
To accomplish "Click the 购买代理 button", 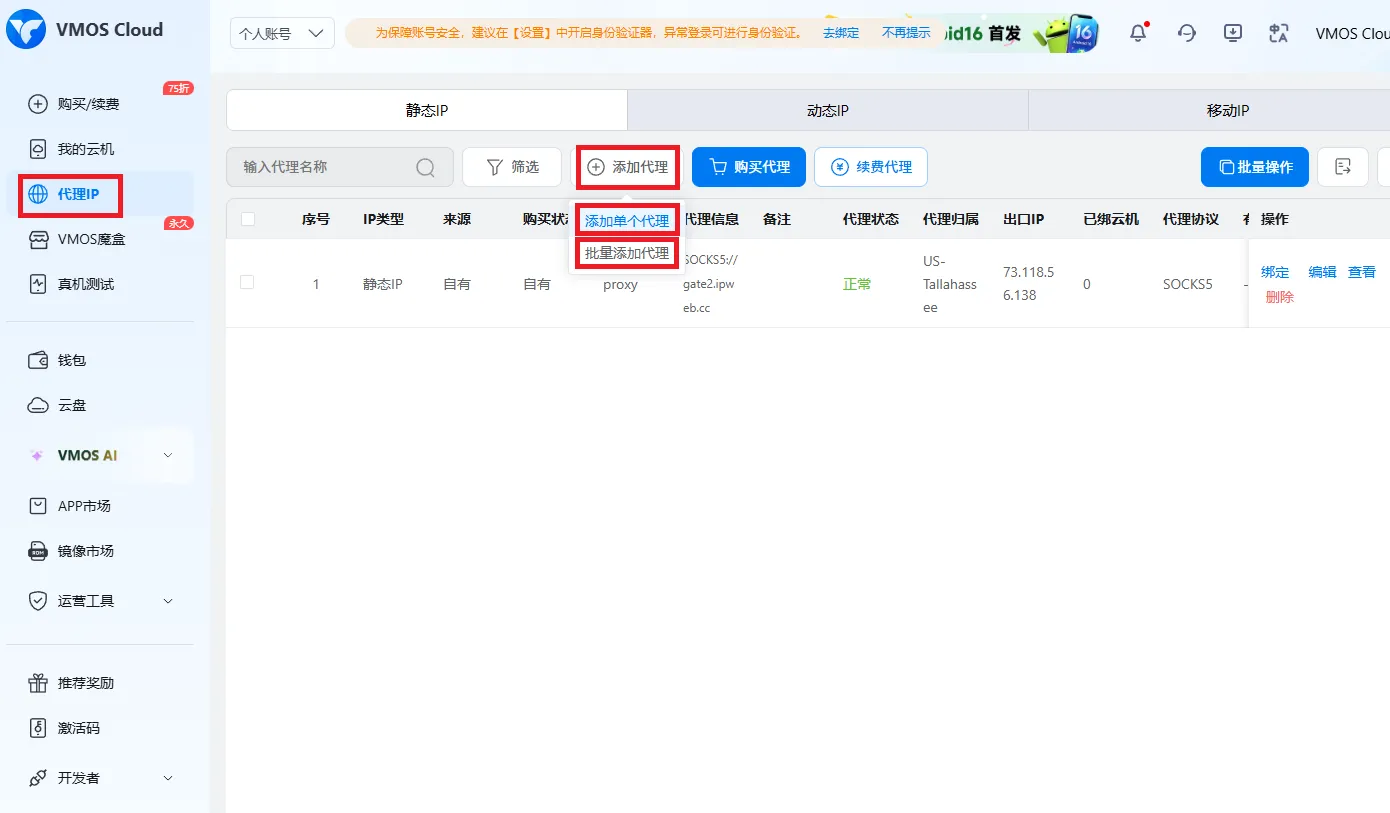I will pyautogui.click(x=748, y=167).
